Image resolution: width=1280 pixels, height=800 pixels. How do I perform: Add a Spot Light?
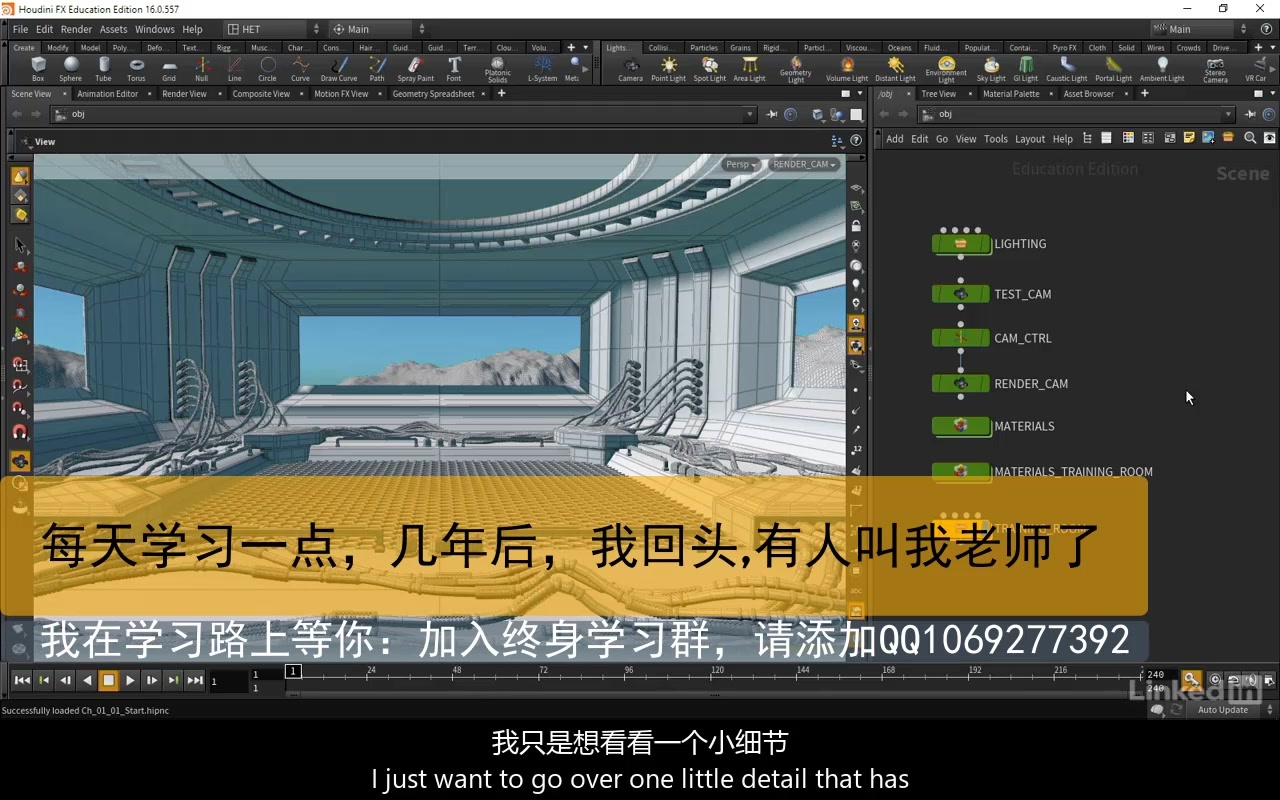click(x=710, y=69)
